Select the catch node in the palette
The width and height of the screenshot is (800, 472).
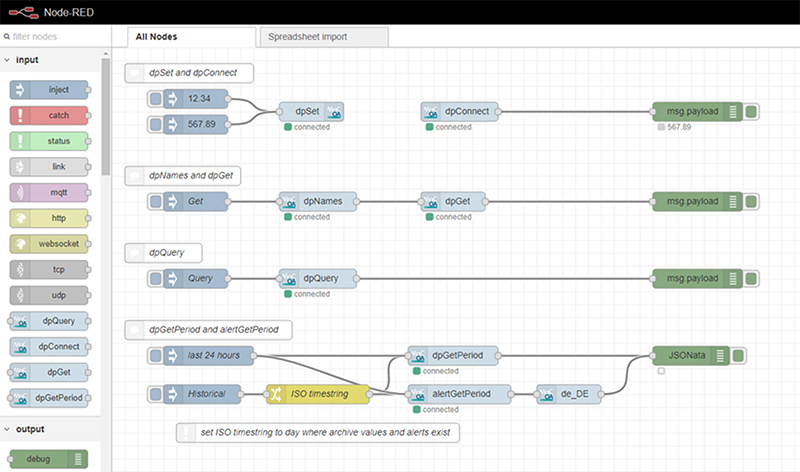50,115
